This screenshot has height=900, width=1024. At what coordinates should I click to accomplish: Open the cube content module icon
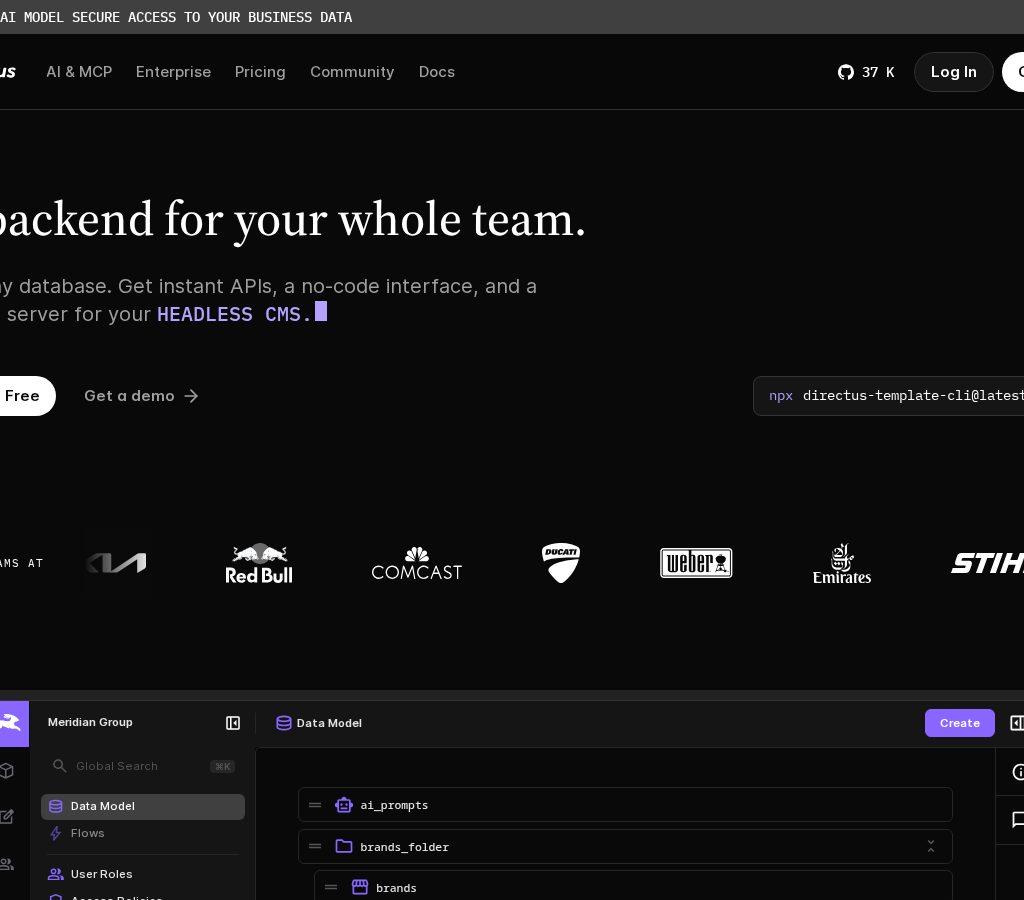pyautogui.click(x=7, y=771)
